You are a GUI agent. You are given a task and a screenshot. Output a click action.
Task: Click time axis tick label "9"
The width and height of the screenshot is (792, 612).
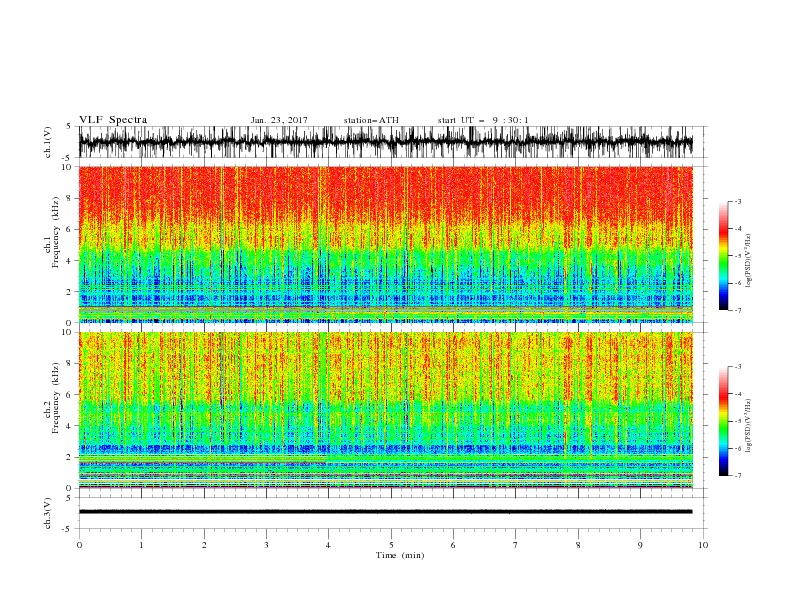click(x=640, y=545)
